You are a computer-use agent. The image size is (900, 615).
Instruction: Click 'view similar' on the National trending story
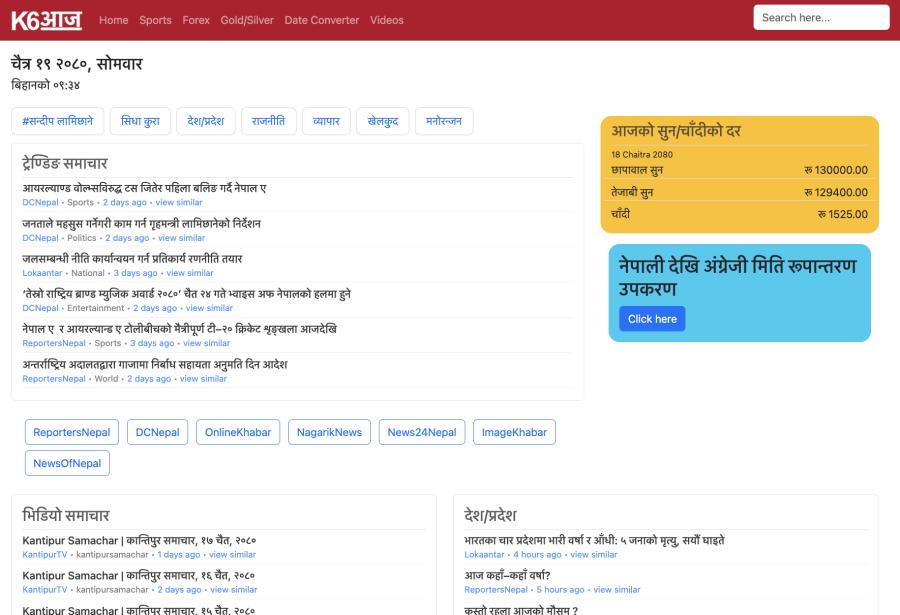point(190,273)
